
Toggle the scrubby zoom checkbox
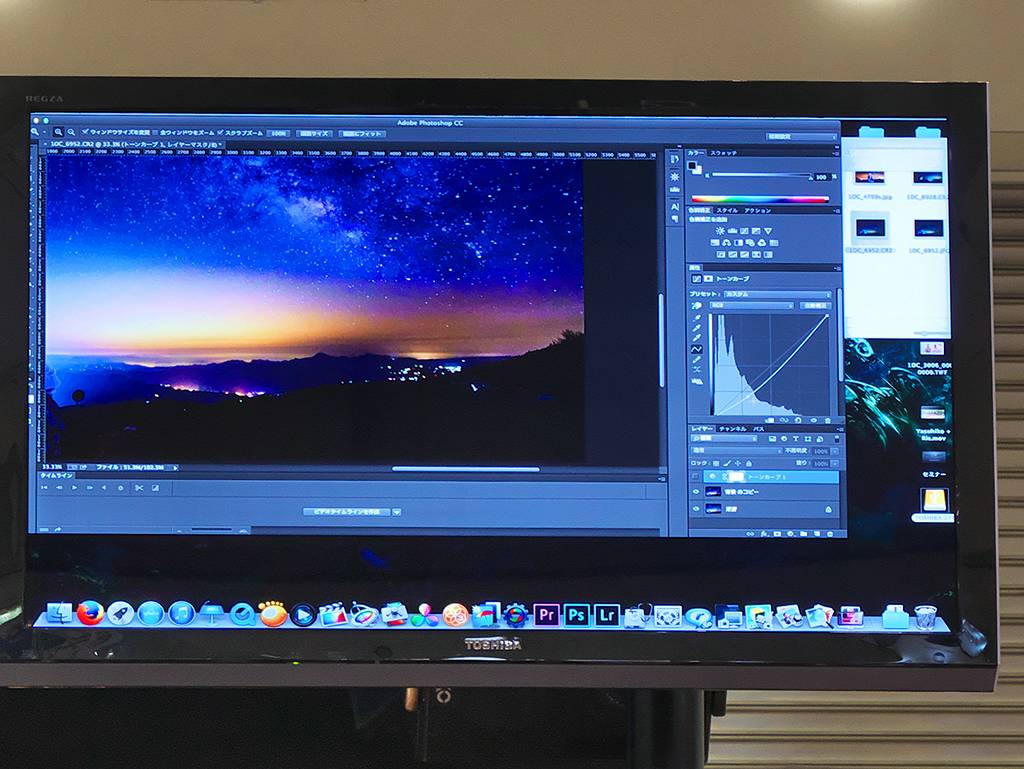tap(221, 133)
